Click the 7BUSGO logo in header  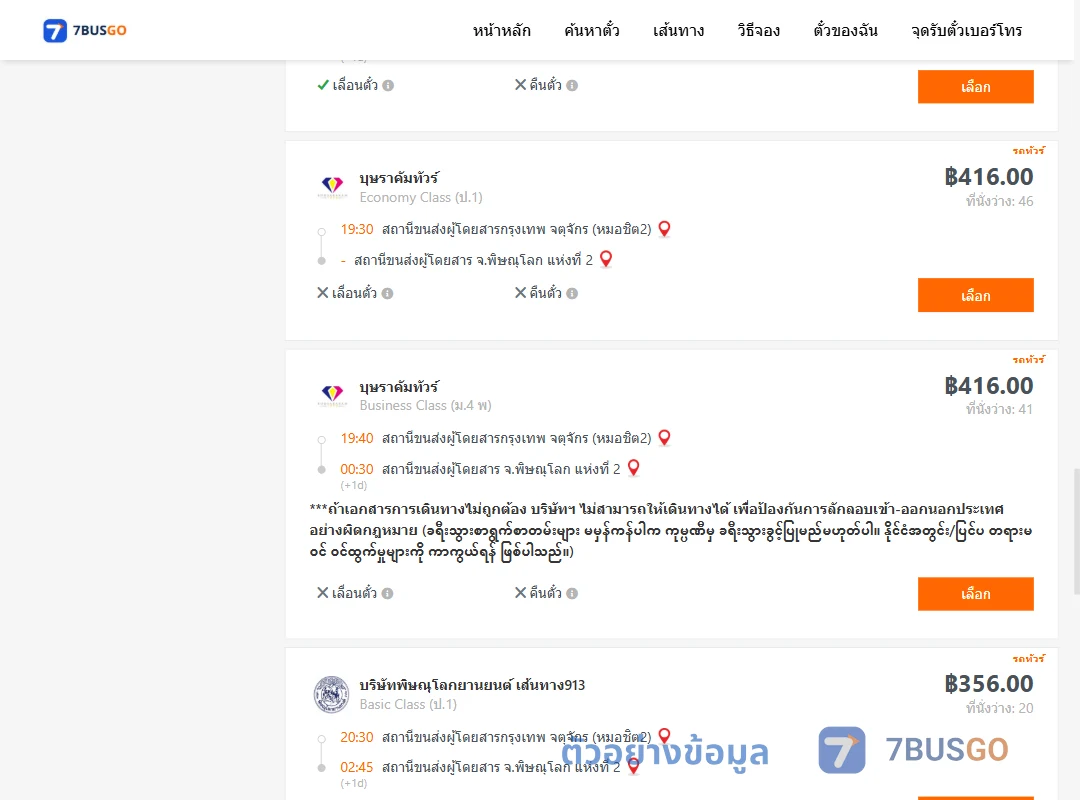click(85, 30)
